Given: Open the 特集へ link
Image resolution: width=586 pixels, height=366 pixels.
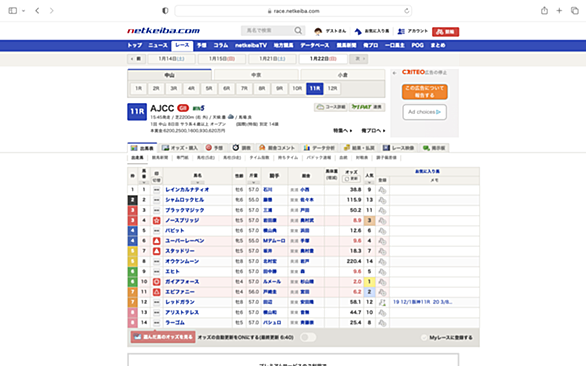Looking at the screenshot, I should [x=342, y=130].
